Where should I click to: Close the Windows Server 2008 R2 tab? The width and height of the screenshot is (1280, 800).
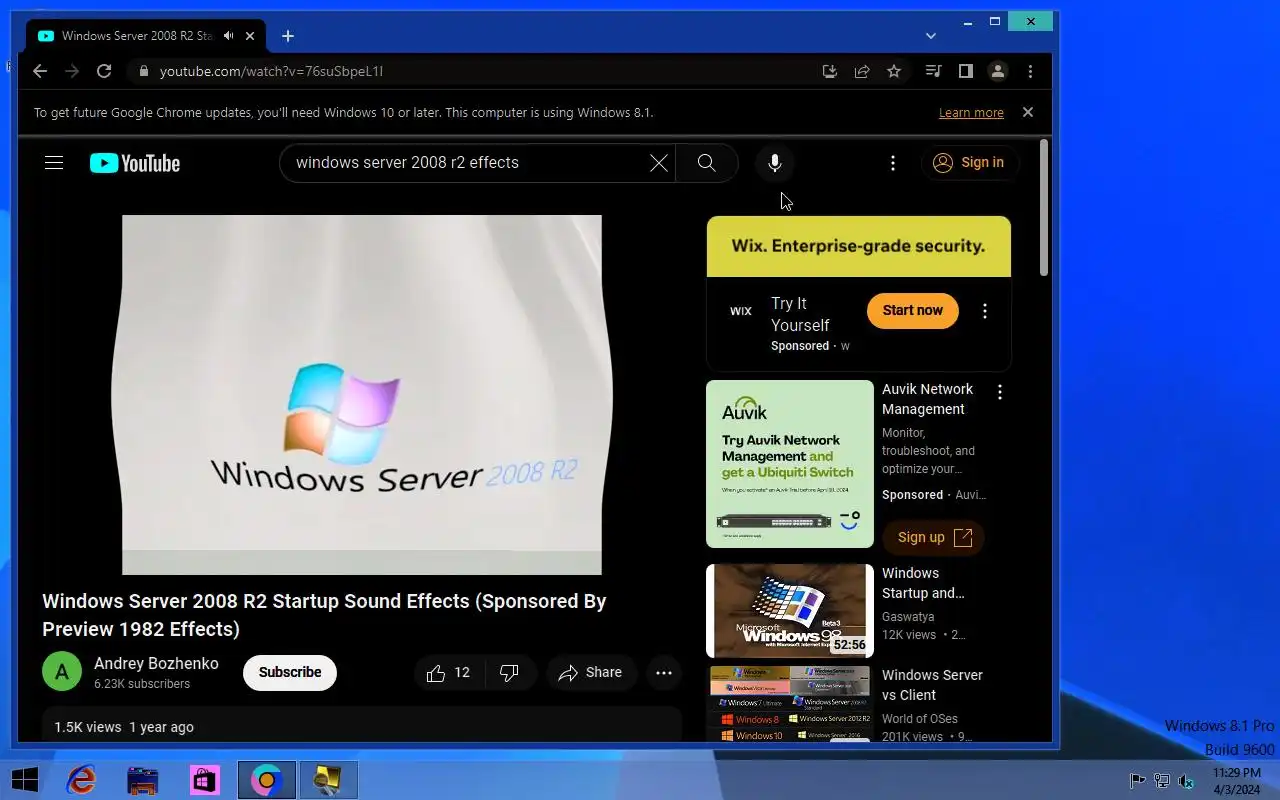(x=250, y=36)
